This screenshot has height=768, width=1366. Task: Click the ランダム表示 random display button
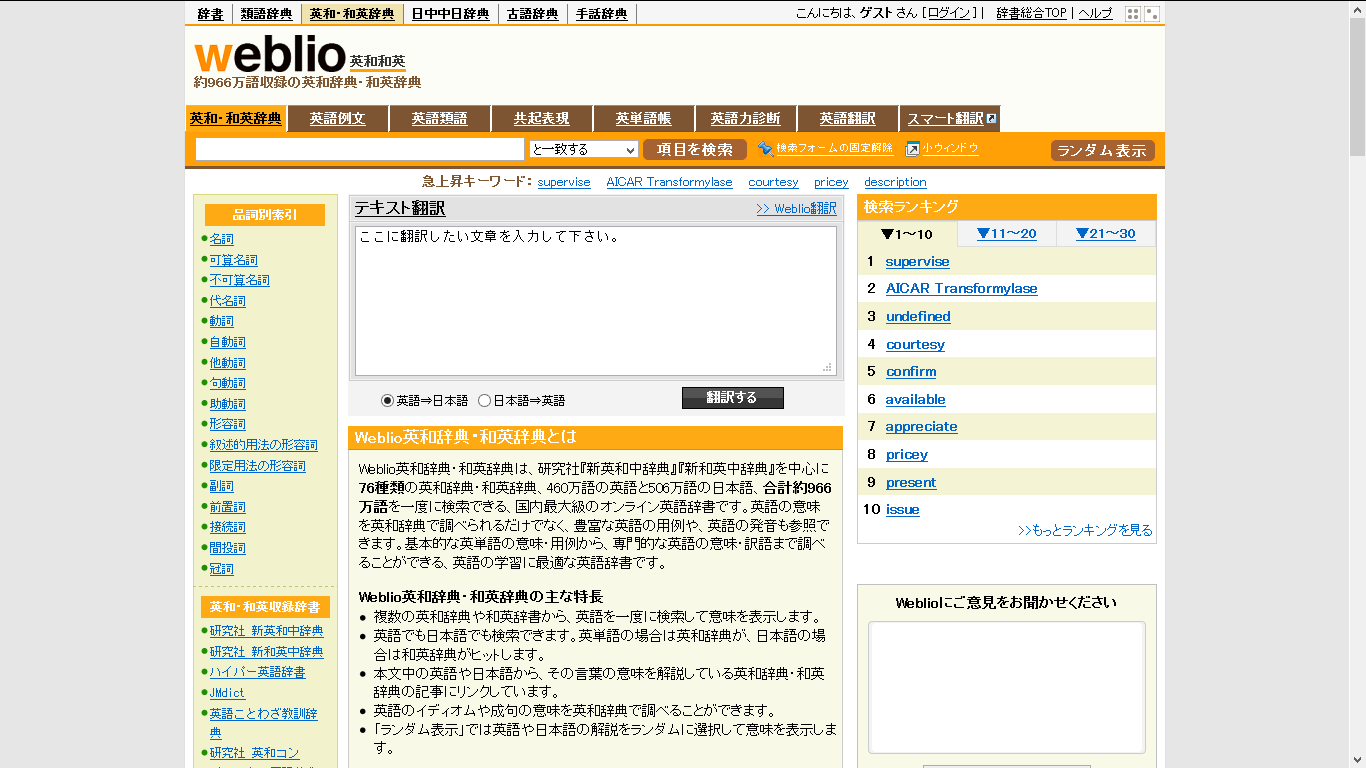coord(1101,149)
